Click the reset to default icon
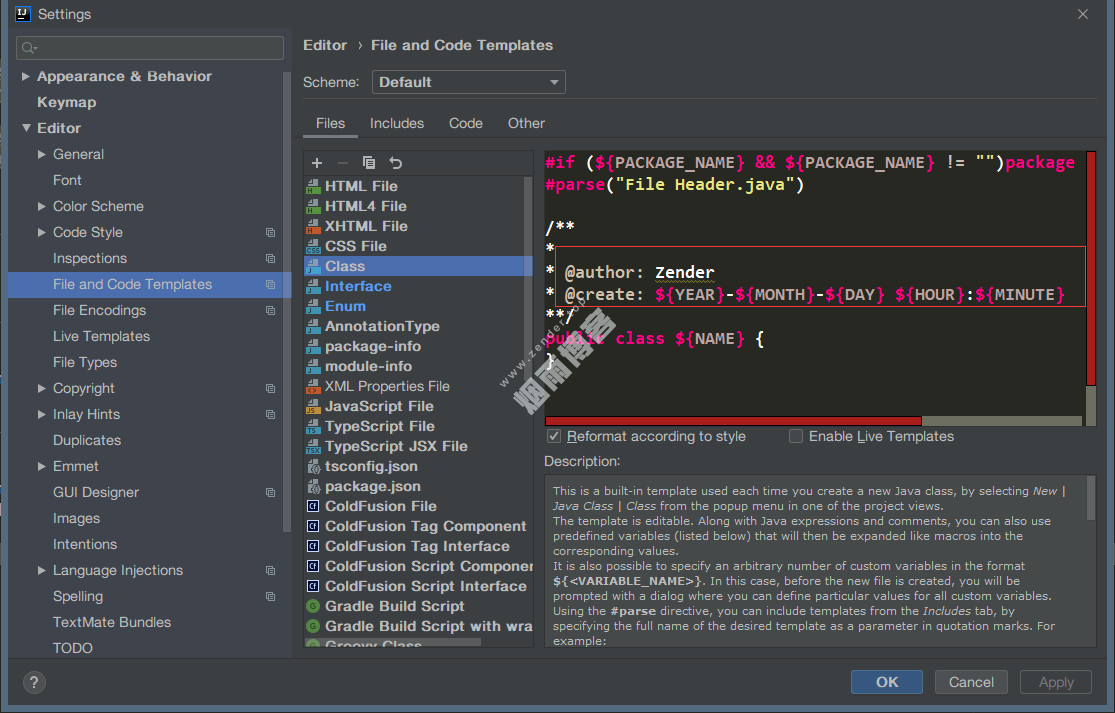This screenshot has height=713, width=1115. (396, 163)
